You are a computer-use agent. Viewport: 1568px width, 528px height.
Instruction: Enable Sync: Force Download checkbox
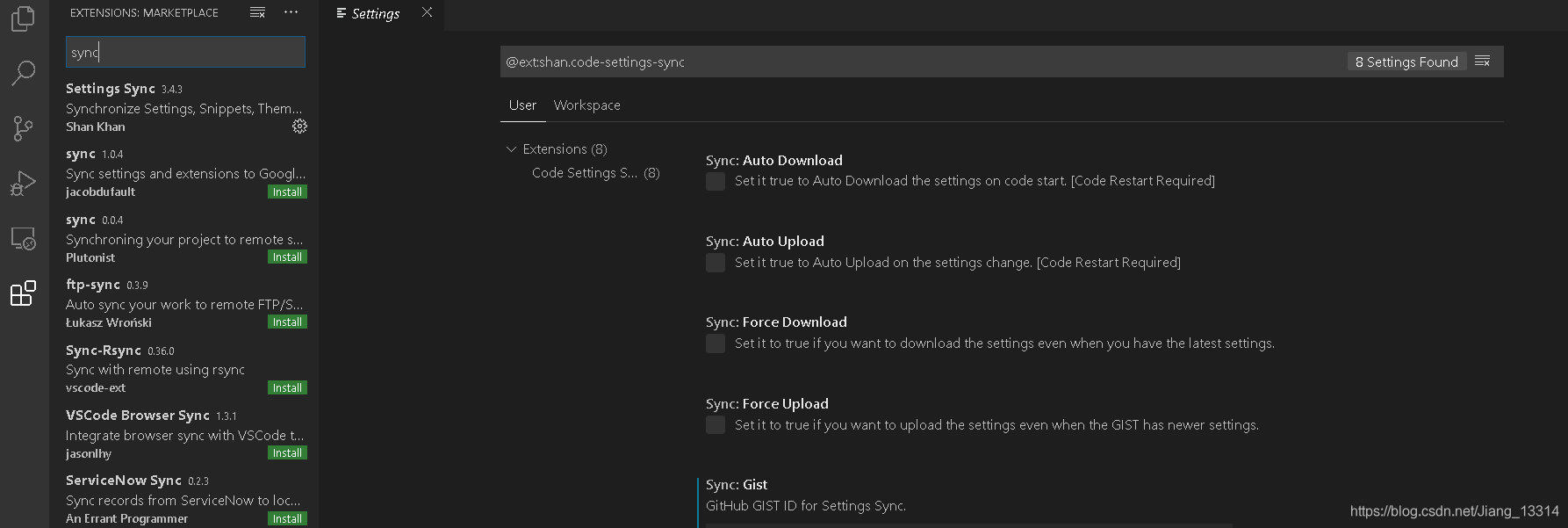point(716,344)
